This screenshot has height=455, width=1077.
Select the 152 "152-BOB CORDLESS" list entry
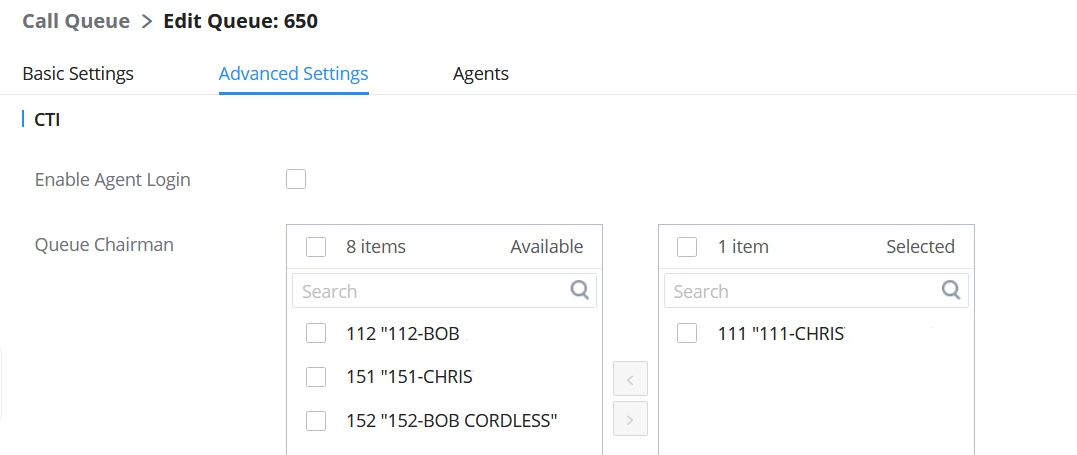coord(451,421)
